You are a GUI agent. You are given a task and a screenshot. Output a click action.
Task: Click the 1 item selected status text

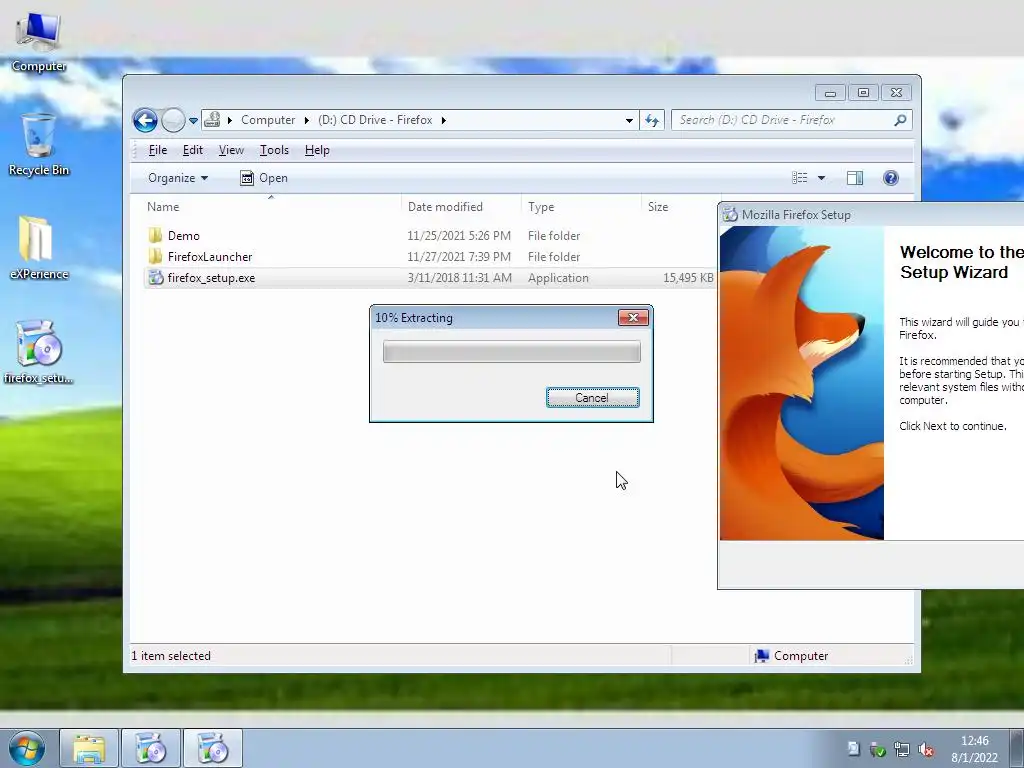pyautogui.click(x=171, y=656)
